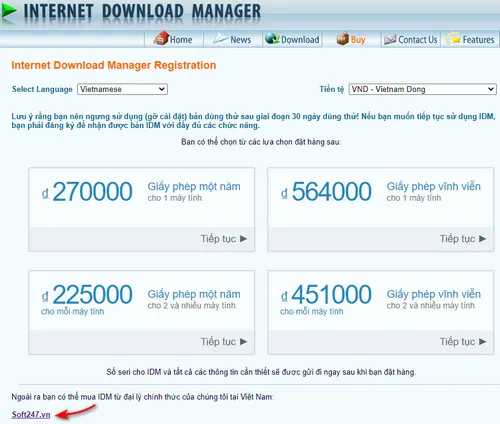Click the Internet Download Manager Registration heading

pyautogui.click(x=114, y=65)
